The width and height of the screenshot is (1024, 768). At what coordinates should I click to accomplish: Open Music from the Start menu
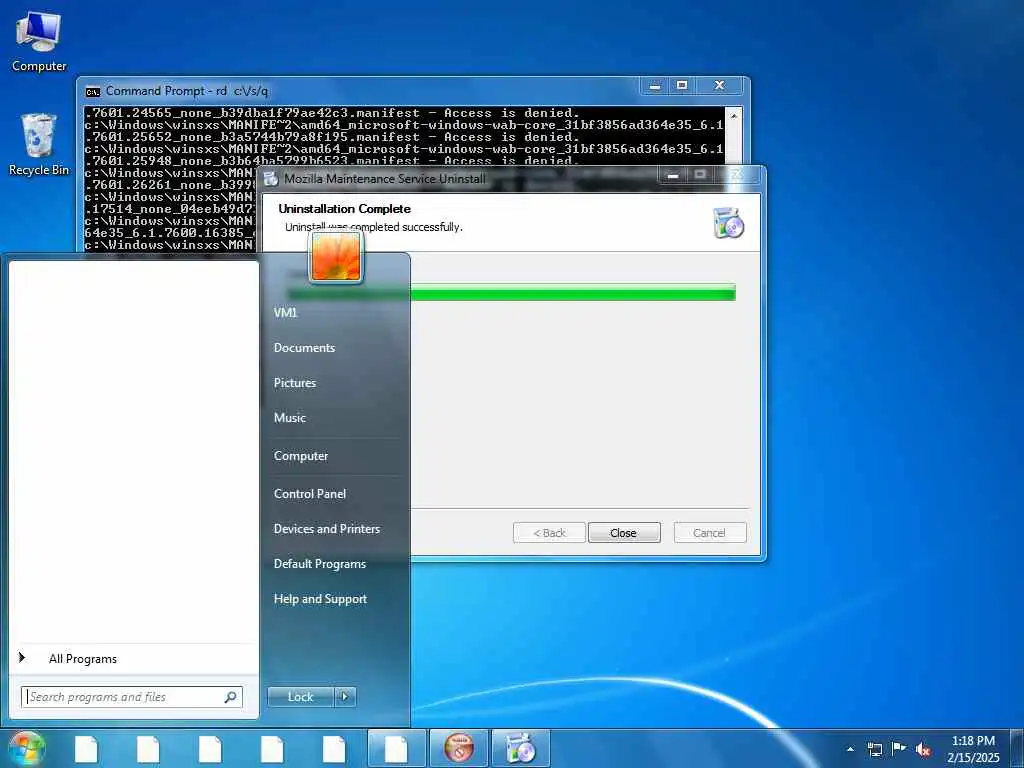tap(289, 418)
